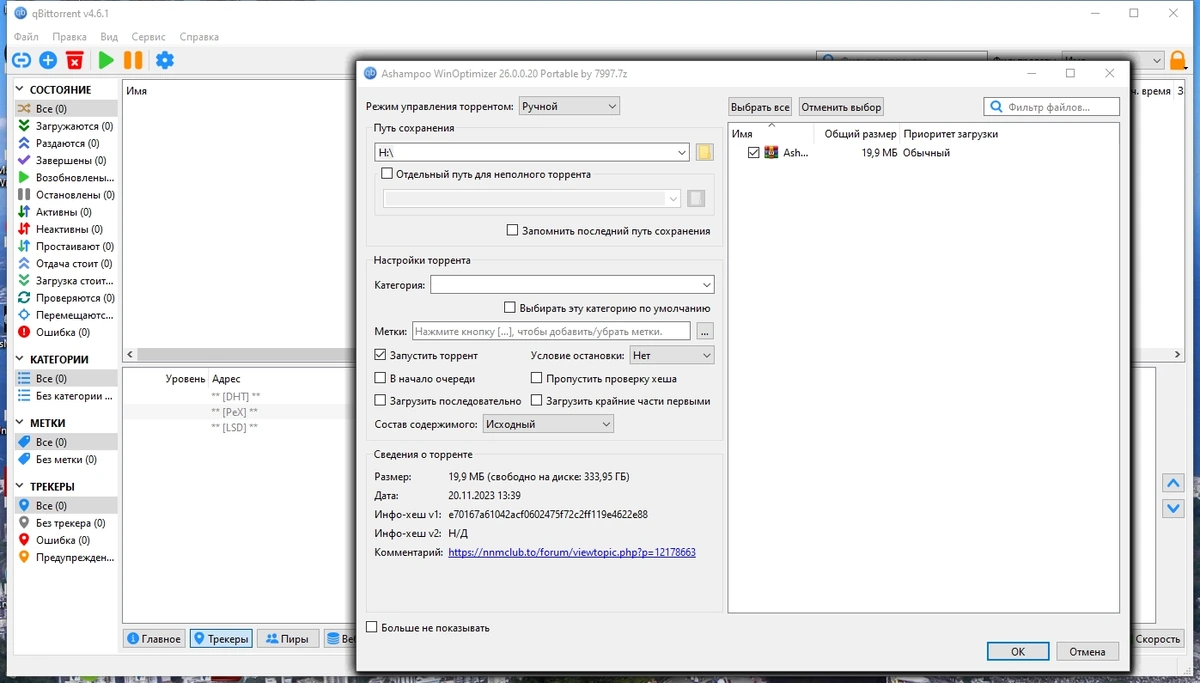1200x683 pixels.
Task: Open the nnmclub.to comment link
Action: tap(572, 552)
